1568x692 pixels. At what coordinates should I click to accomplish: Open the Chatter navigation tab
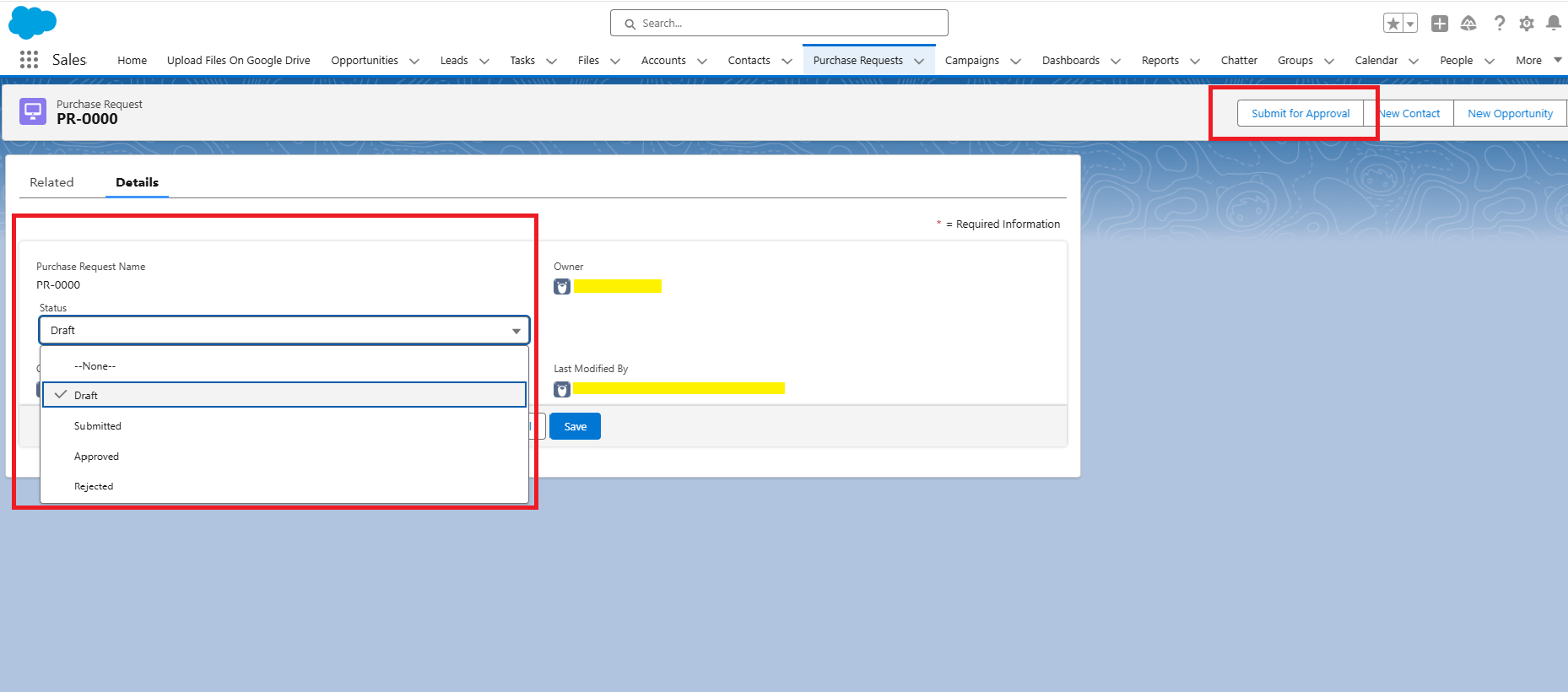point(1238,60)
